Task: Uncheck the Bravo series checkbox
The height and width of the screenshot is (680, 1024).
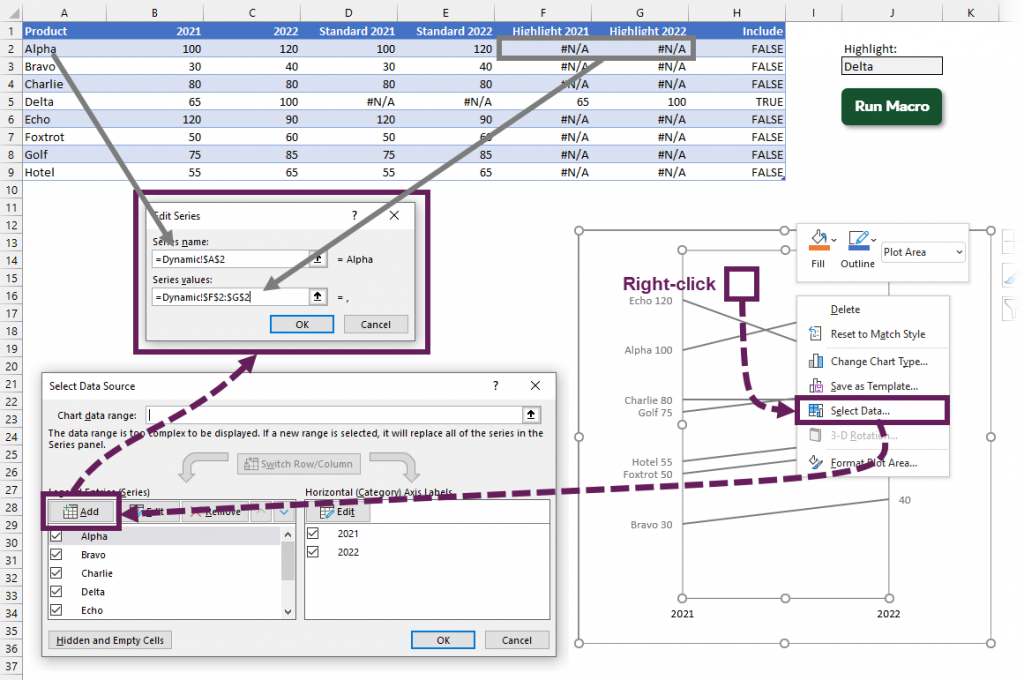Action: click(x=55, y=554)
